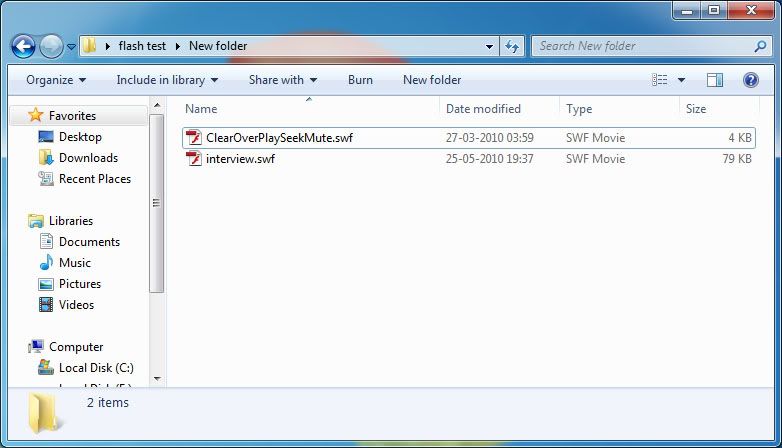The width and height of the screenshot is (782, 448).
Task: Click the Downloads folder icon
Action: click(x=46, y=158)
